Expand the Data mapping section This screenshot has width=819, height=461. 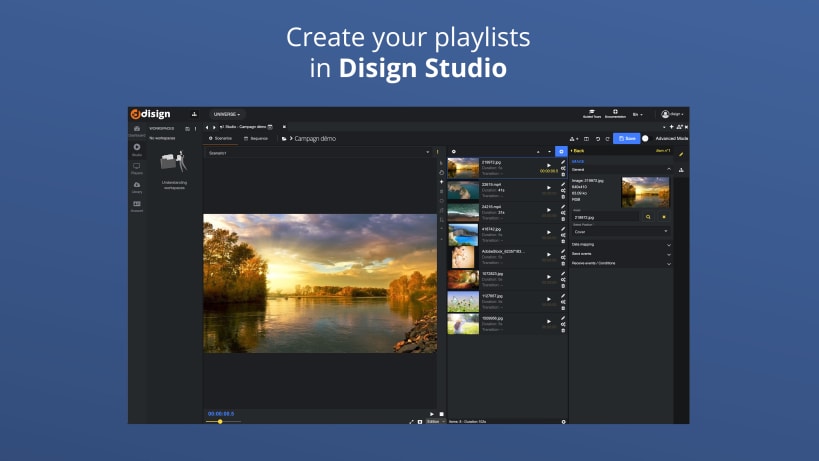621,244
